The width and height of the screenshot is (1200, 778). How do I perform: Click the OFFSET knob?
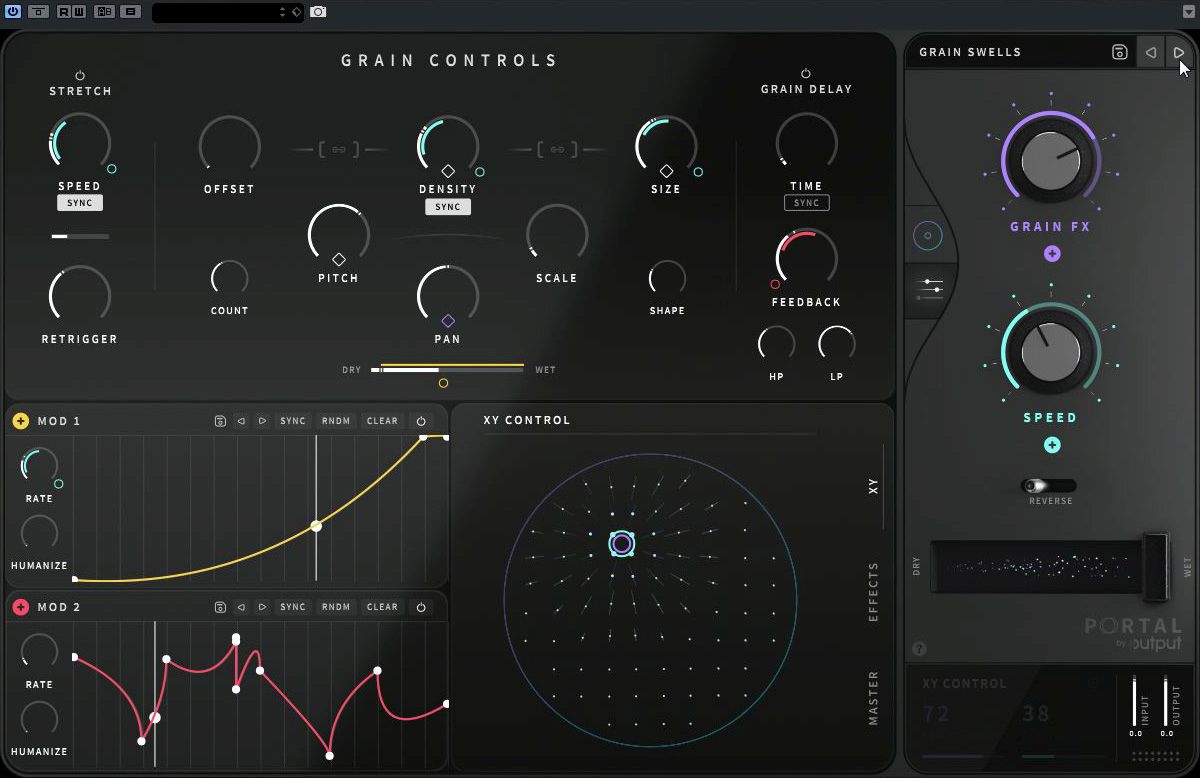coord(229,145)
